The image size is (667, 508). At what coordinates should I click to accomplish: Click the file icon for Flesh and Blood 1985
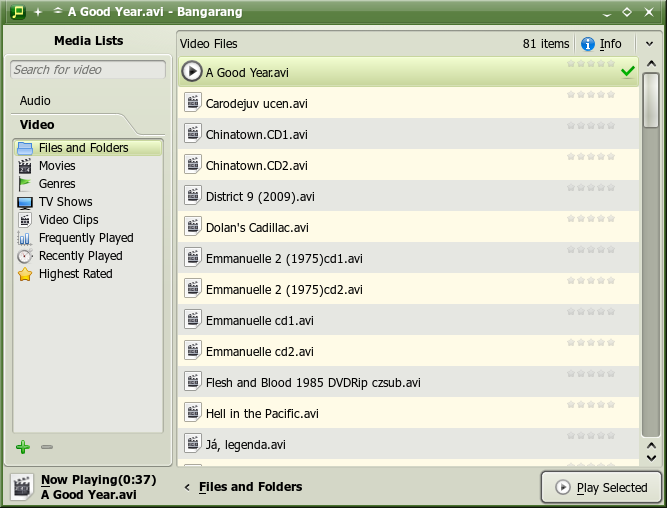click(x=193, y=382)
